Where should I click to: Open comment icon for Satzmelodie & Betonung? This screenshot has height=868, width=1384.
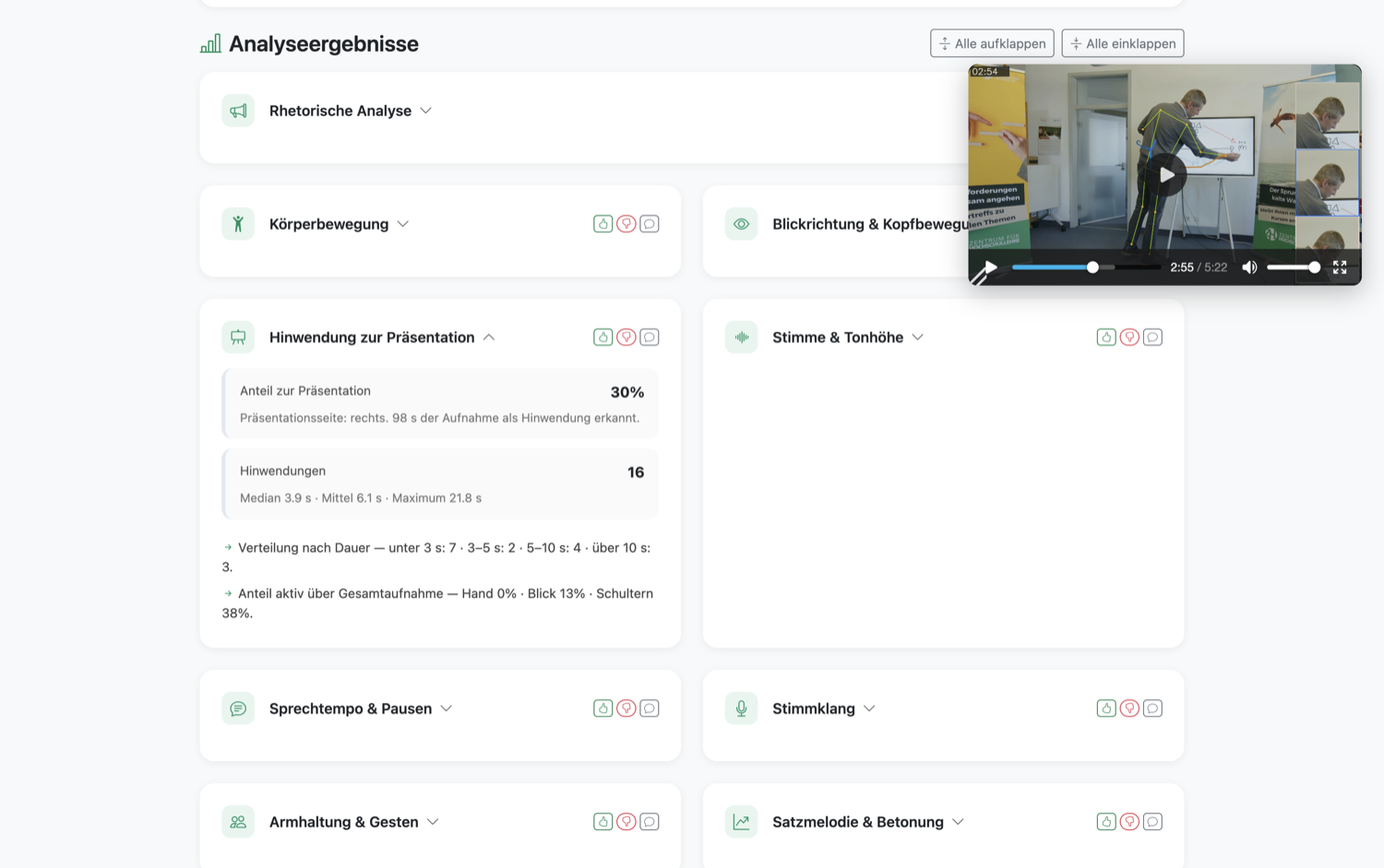tap(1152, 822)
